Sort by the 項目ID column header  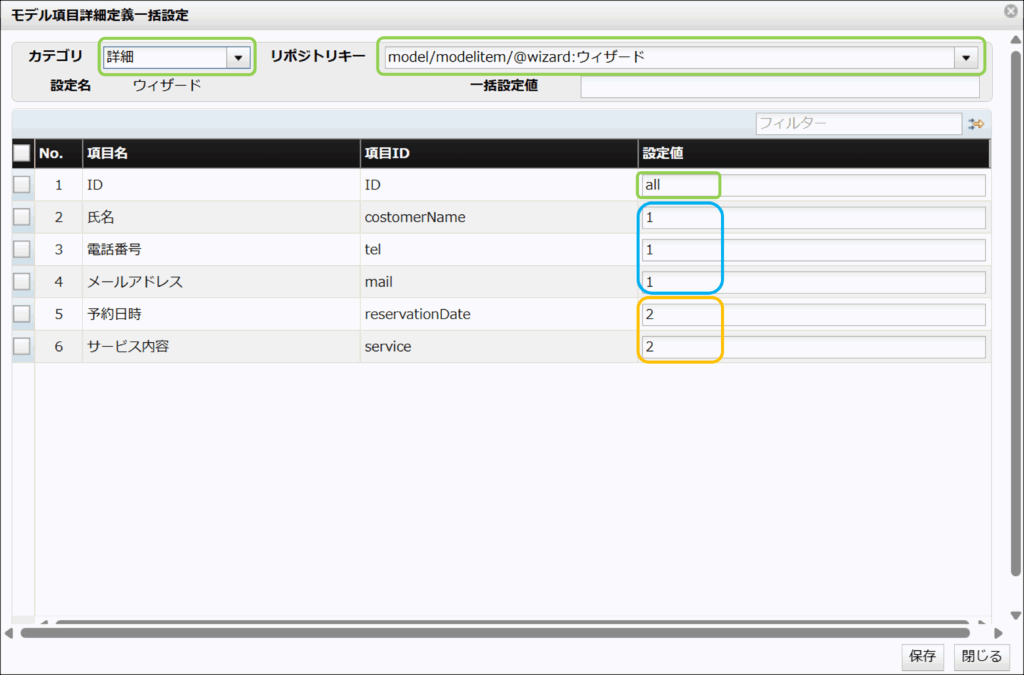(x=498, y=153)
